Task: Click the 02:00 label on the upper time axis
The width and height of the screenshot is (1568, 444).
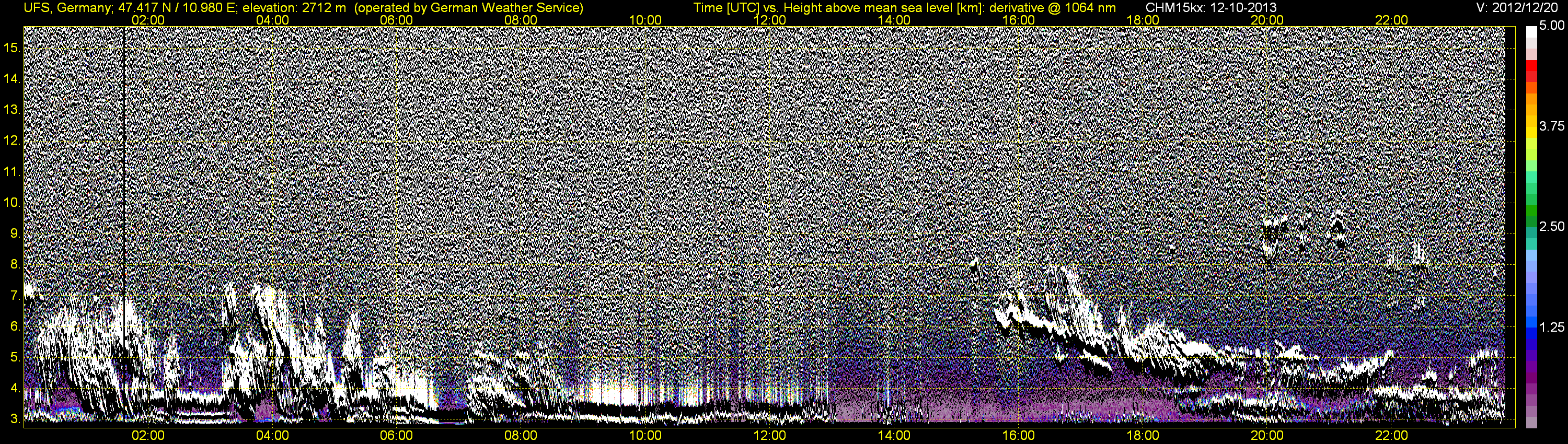Action: click(148, 20)
